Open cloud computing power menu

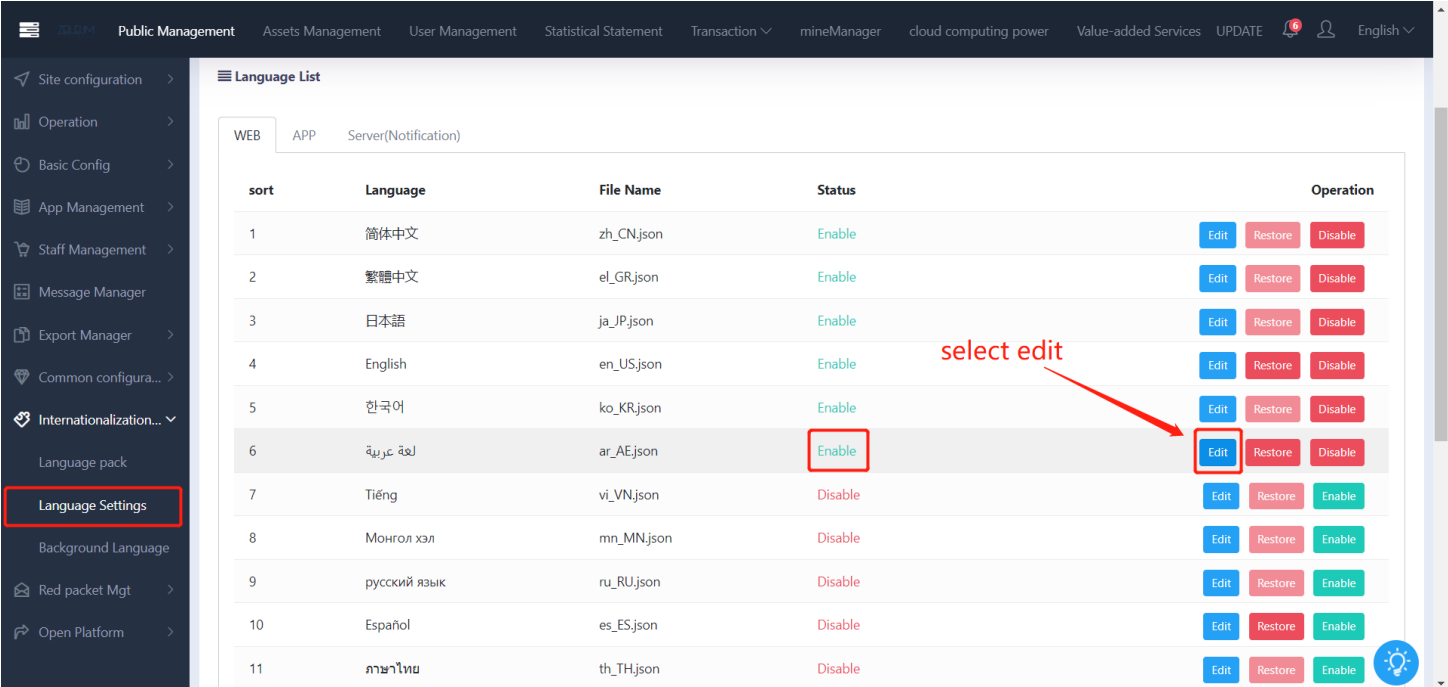(x=979, y=31)
